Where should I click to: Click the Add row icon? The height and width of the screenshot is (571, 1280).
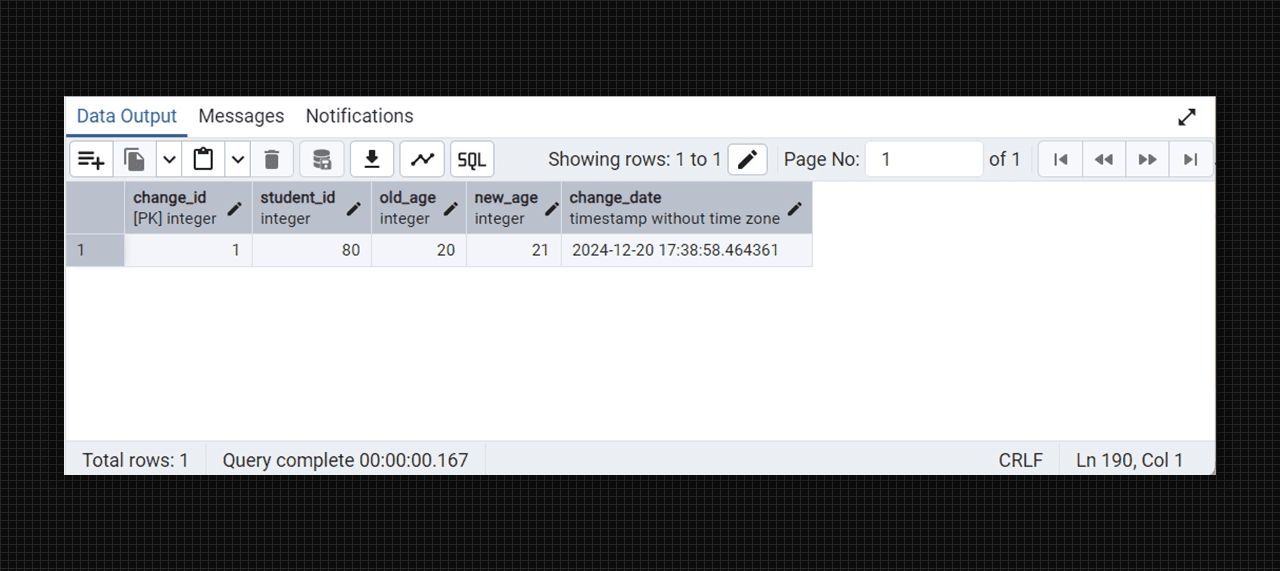click(91, 159)
